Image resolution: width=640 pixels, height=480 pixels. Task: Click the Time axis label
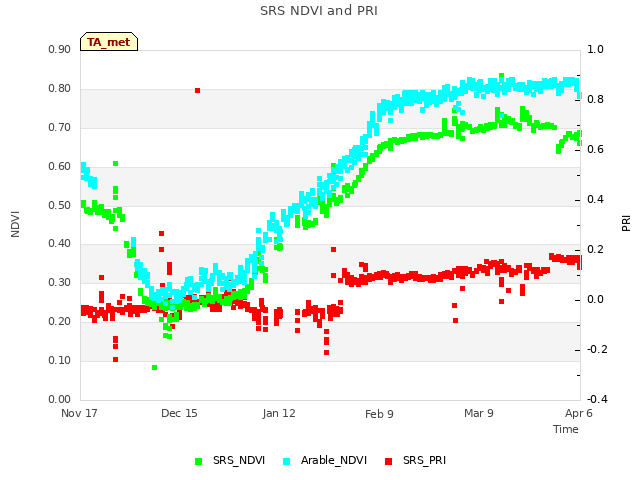[566, 429]
